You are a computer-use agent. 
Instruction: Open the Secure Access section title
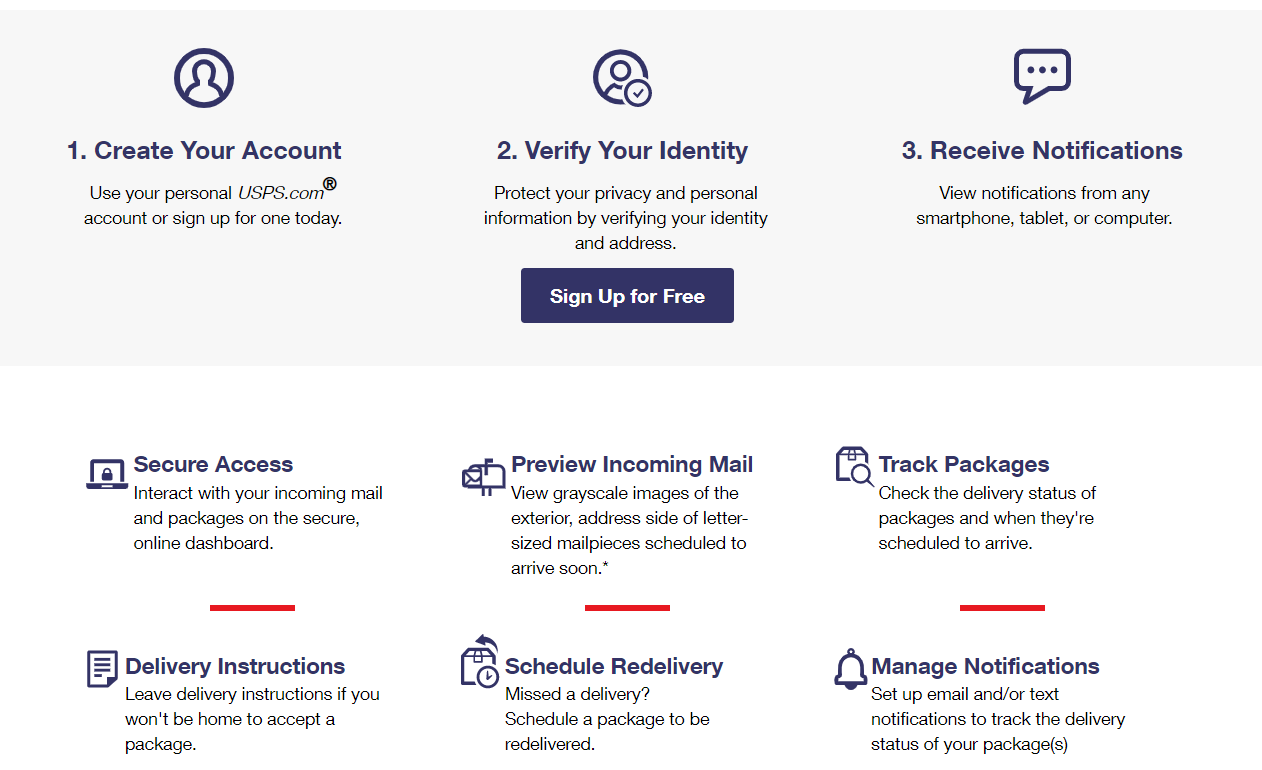(213, 464)
